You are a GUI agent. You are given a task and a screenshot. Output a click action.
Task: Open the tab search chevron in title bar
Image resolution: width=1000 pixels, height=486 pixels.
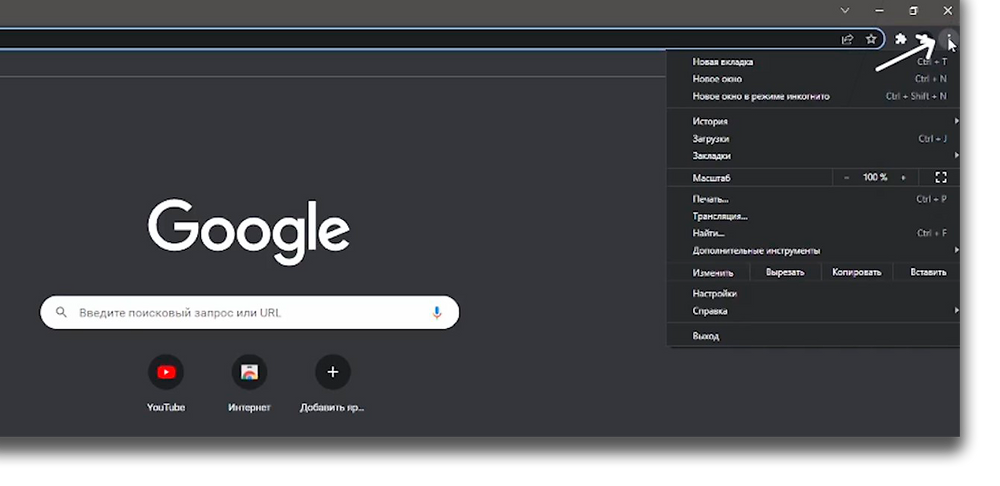pos(845,10)
